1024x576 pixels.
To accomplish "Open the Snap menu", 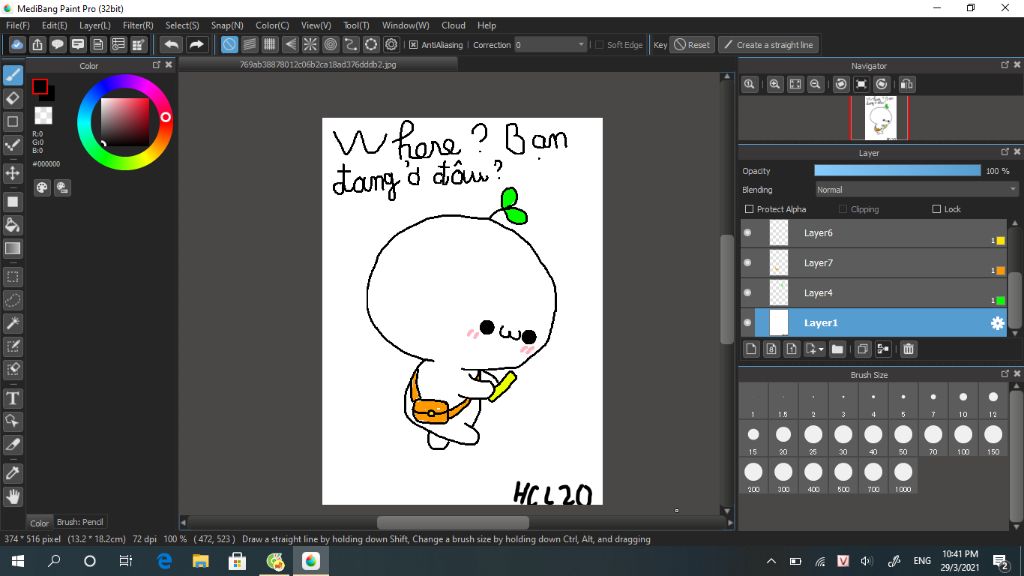I will coord(227,25).
